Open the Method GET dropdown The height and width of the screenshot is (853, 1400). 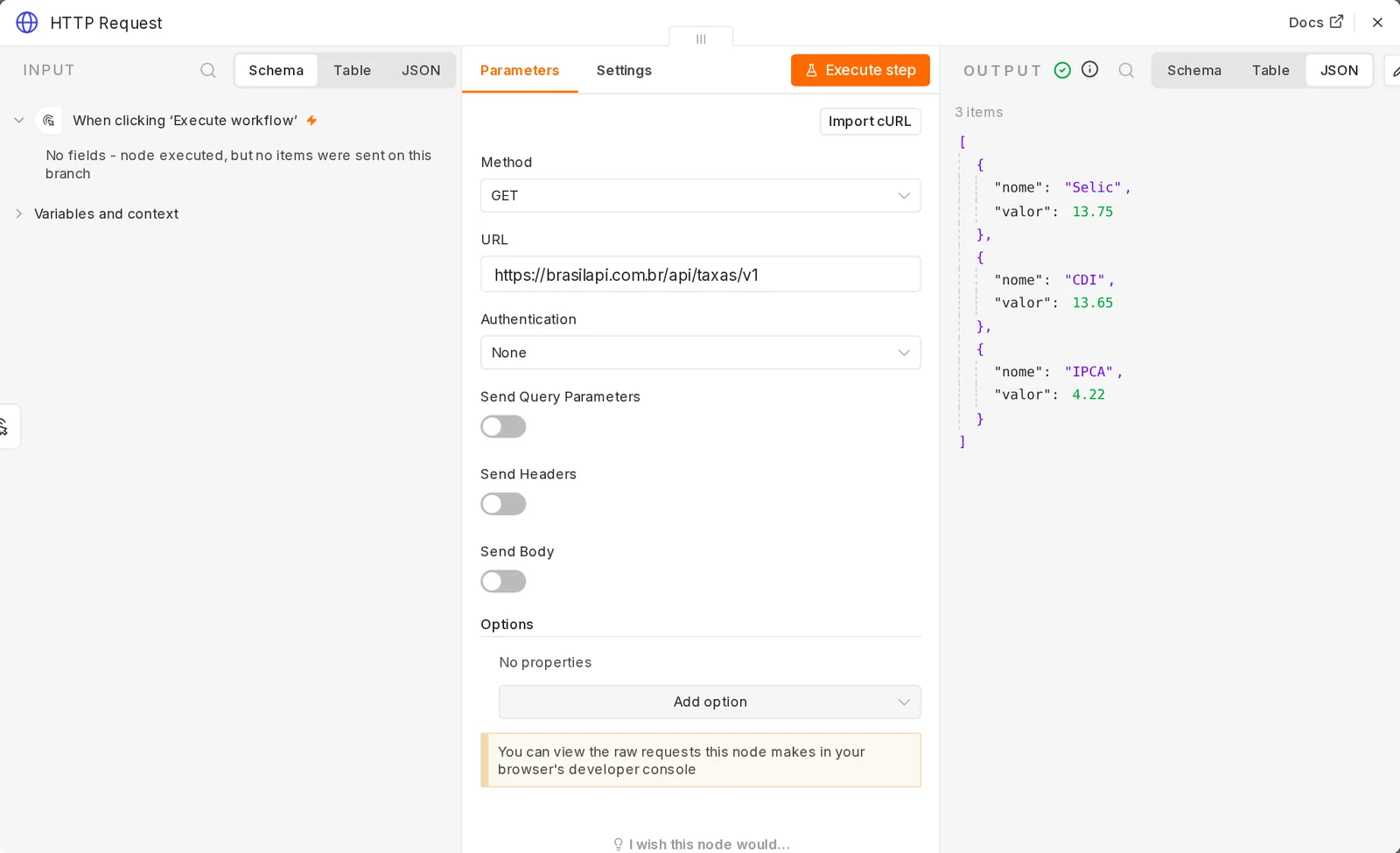click(x=700, y=196)
